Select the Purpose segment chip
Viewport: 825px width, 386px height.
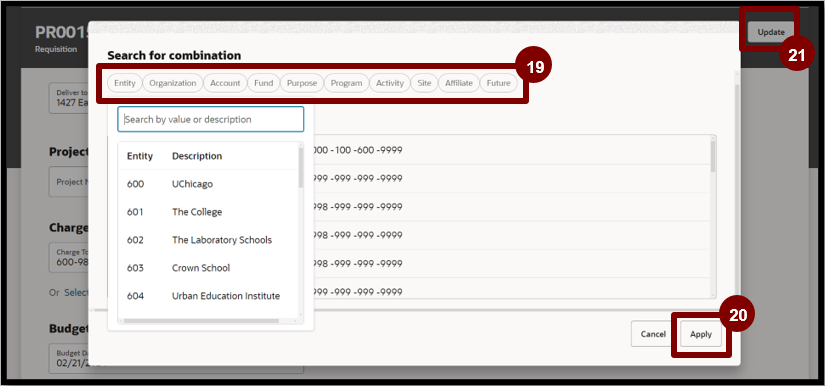point(302,83)
